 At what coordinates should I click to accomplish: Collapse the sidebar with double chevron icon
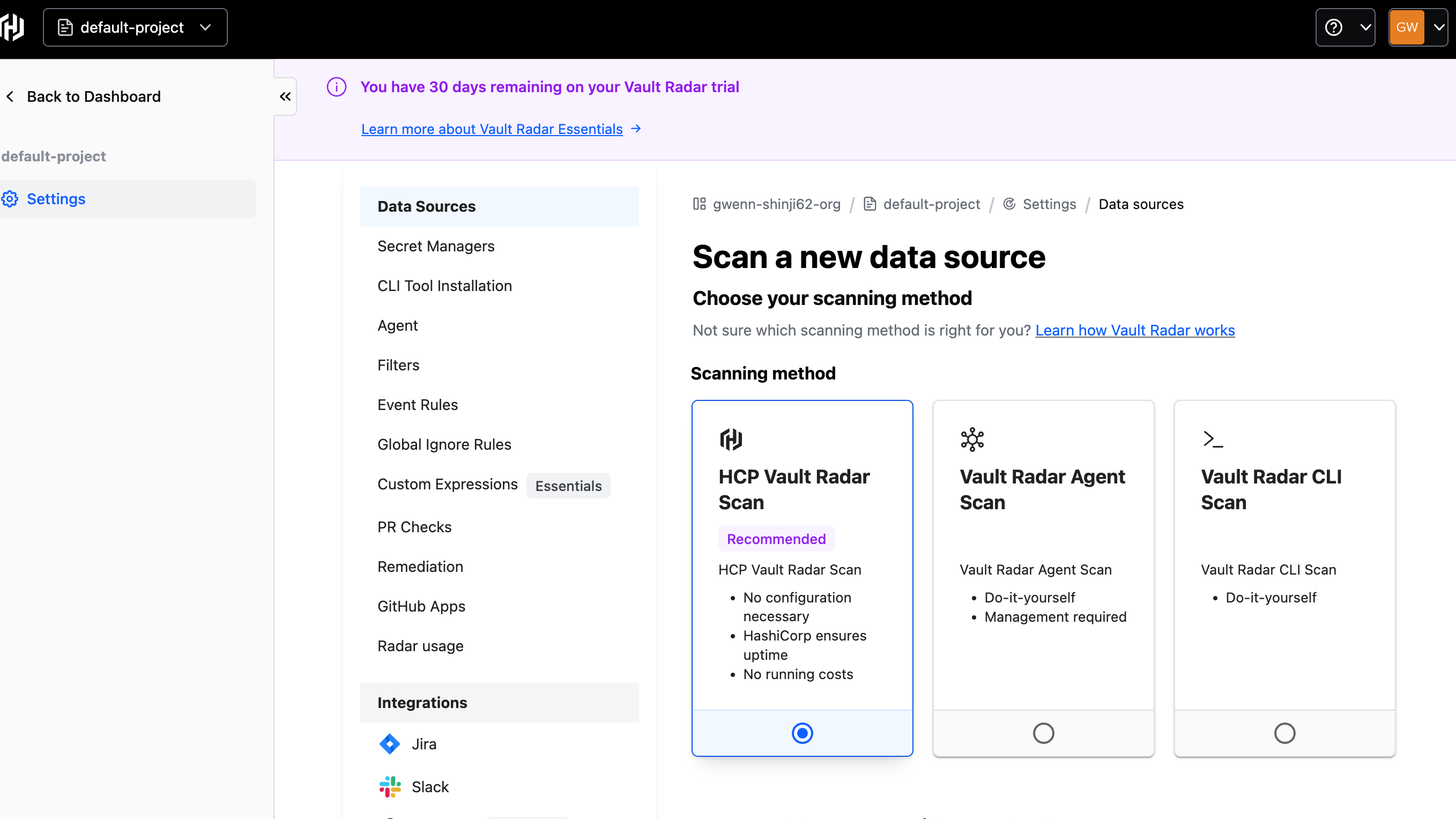click(285, 96)
